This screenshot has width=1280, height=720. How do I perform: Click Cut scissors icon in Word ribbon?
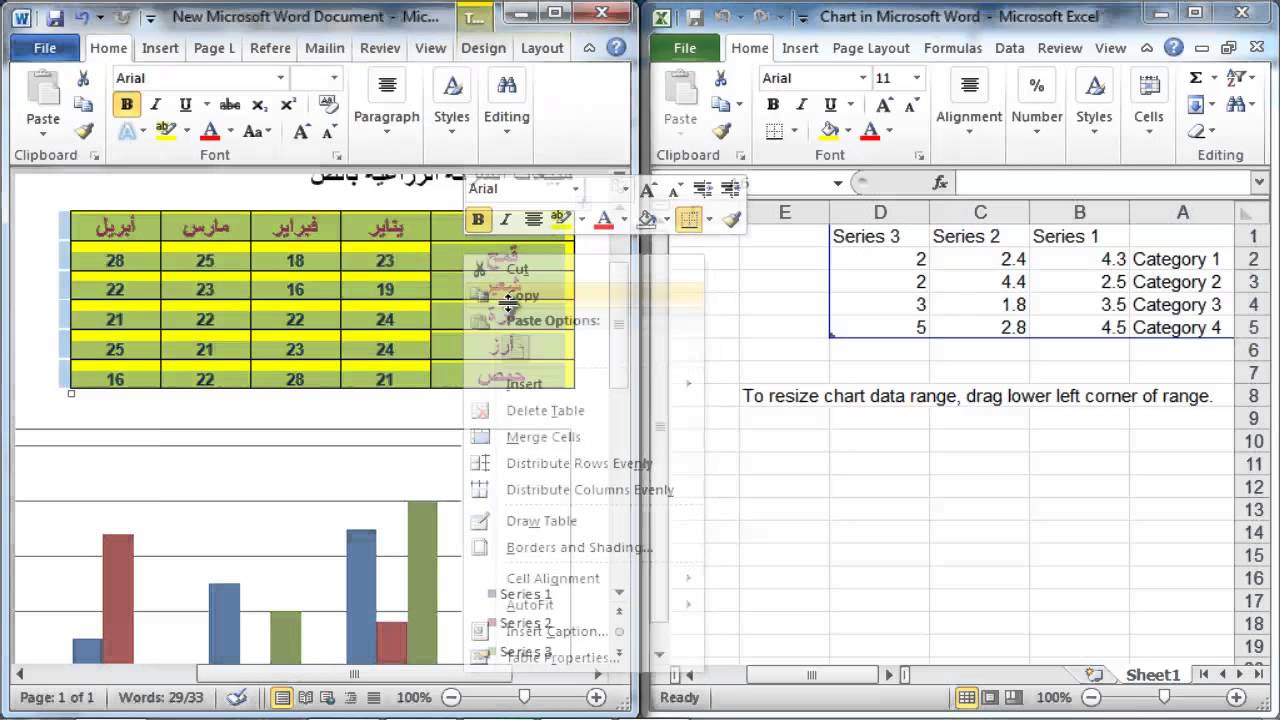click(x=84, y=78)
